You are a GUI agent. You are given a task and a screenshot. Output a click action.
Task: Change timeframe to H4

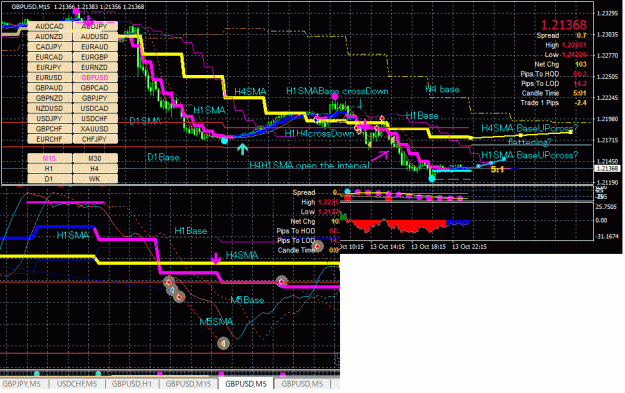tap(95, 169)
